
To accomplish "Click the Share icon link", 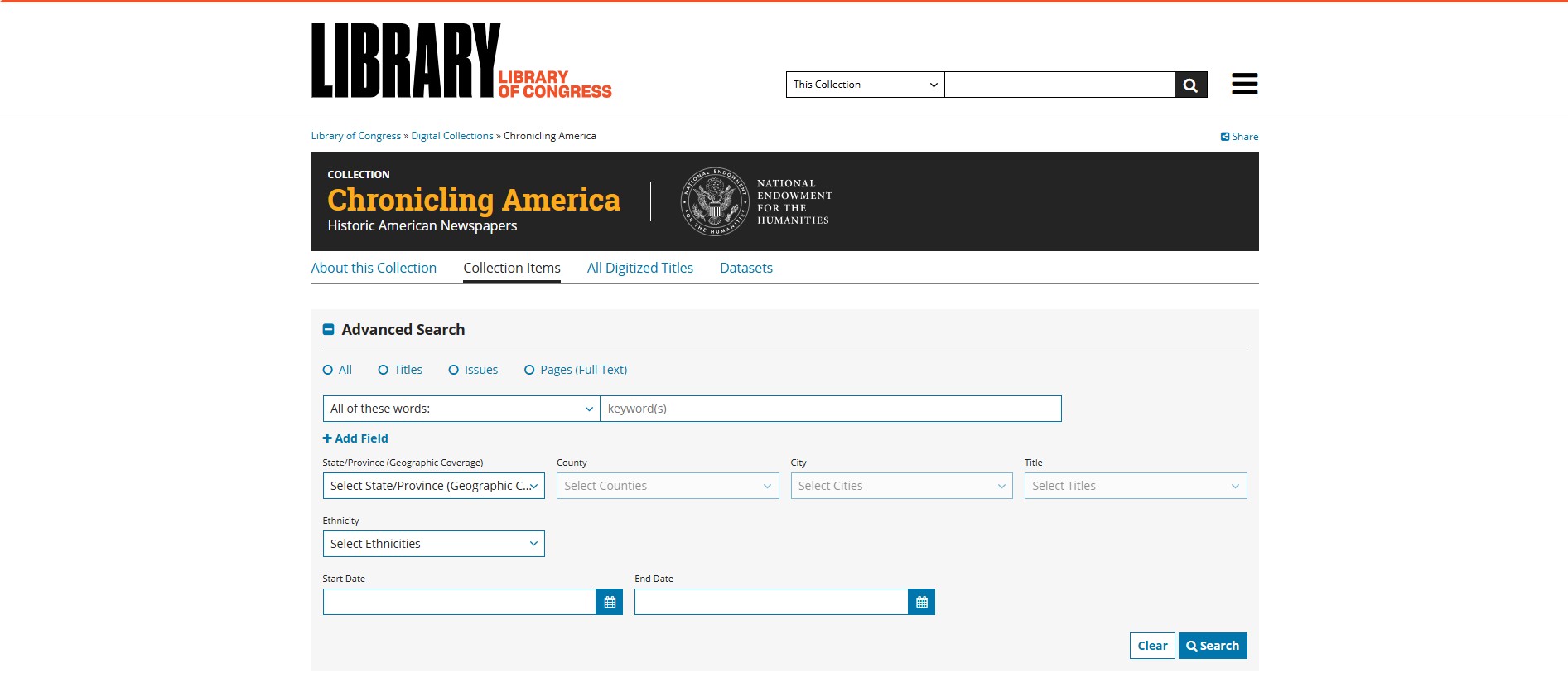I will click(1239, 137).
